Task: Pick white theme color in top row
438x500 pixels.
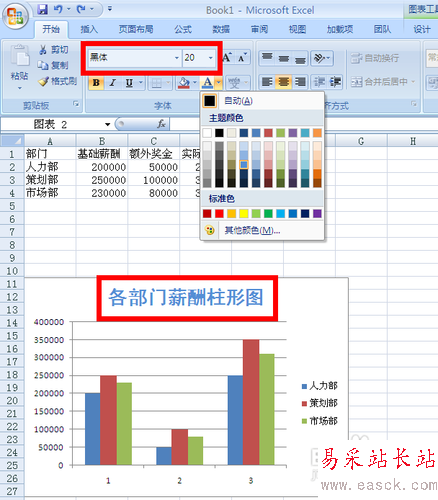Action: coord(207,133)
